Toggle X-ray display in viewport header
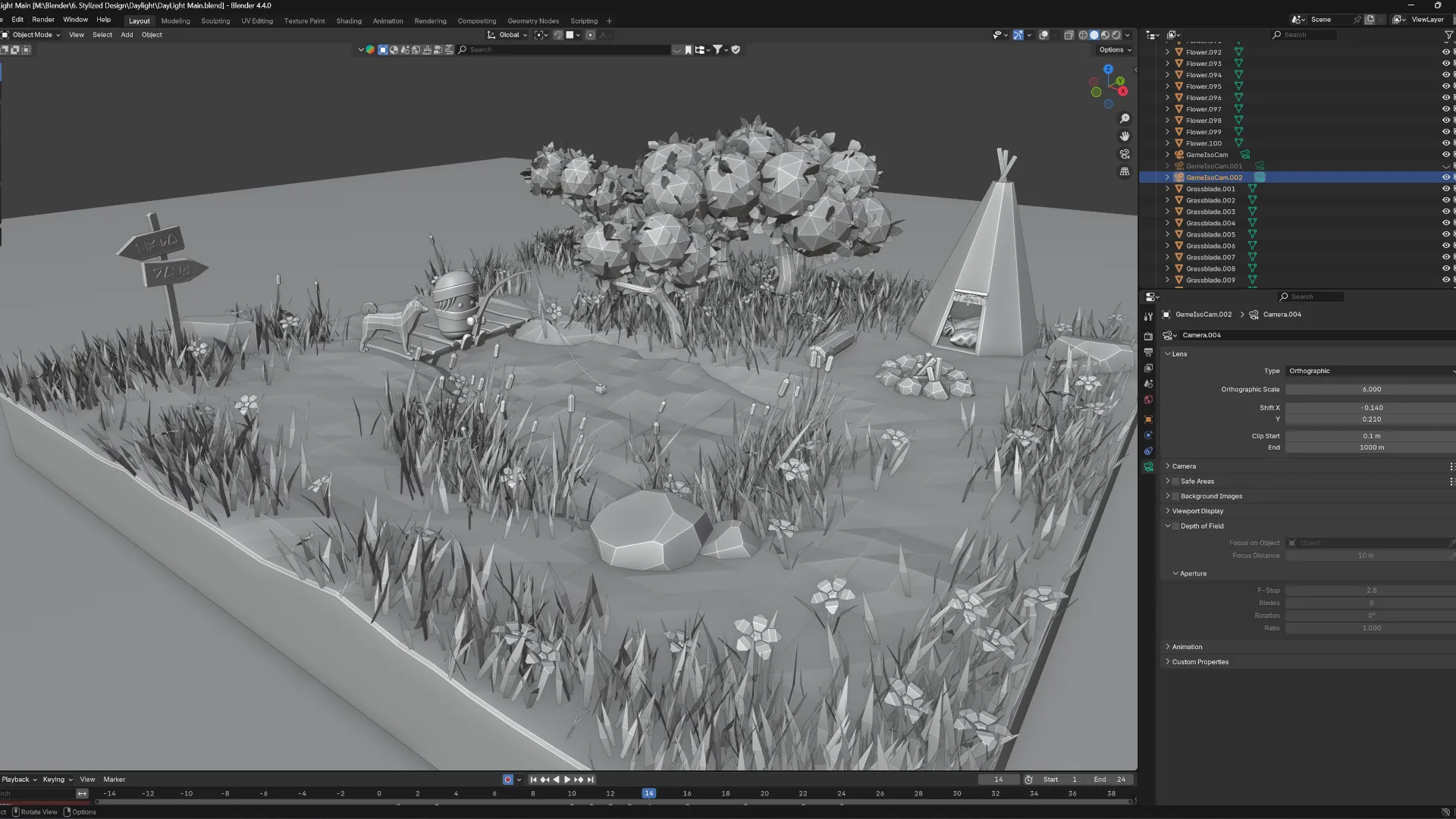Image resolution: width=1456 pixels, height=819 pixels. [1068, 35]
